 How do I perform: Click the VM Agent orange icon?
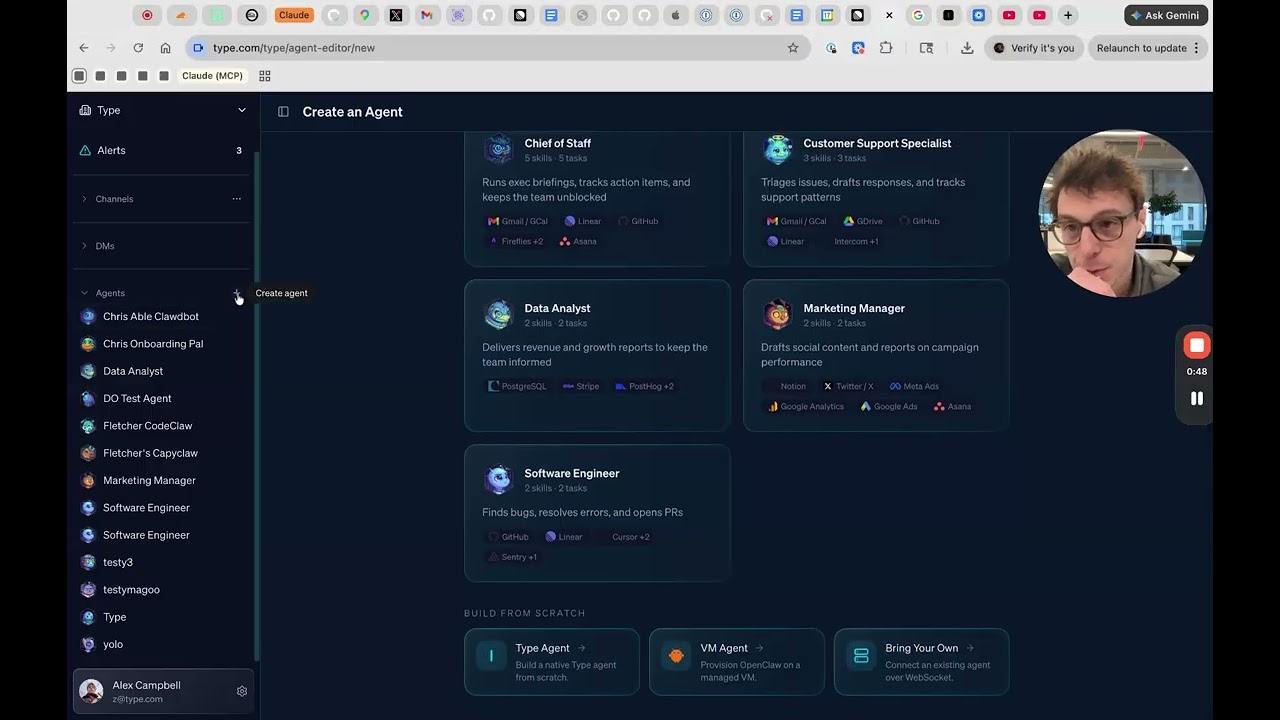676,656
